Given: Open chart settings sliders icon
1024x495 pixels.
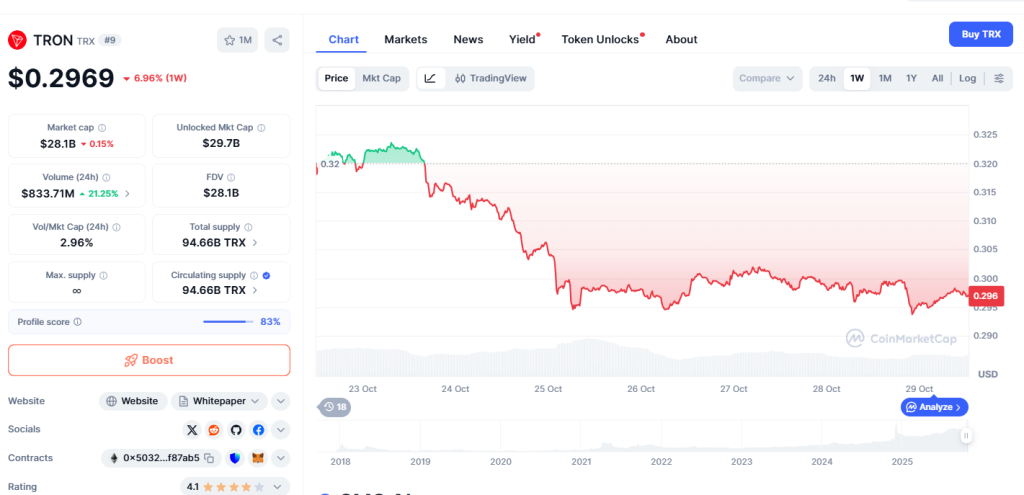Looking at the screenshot, I should coord(998,78).
